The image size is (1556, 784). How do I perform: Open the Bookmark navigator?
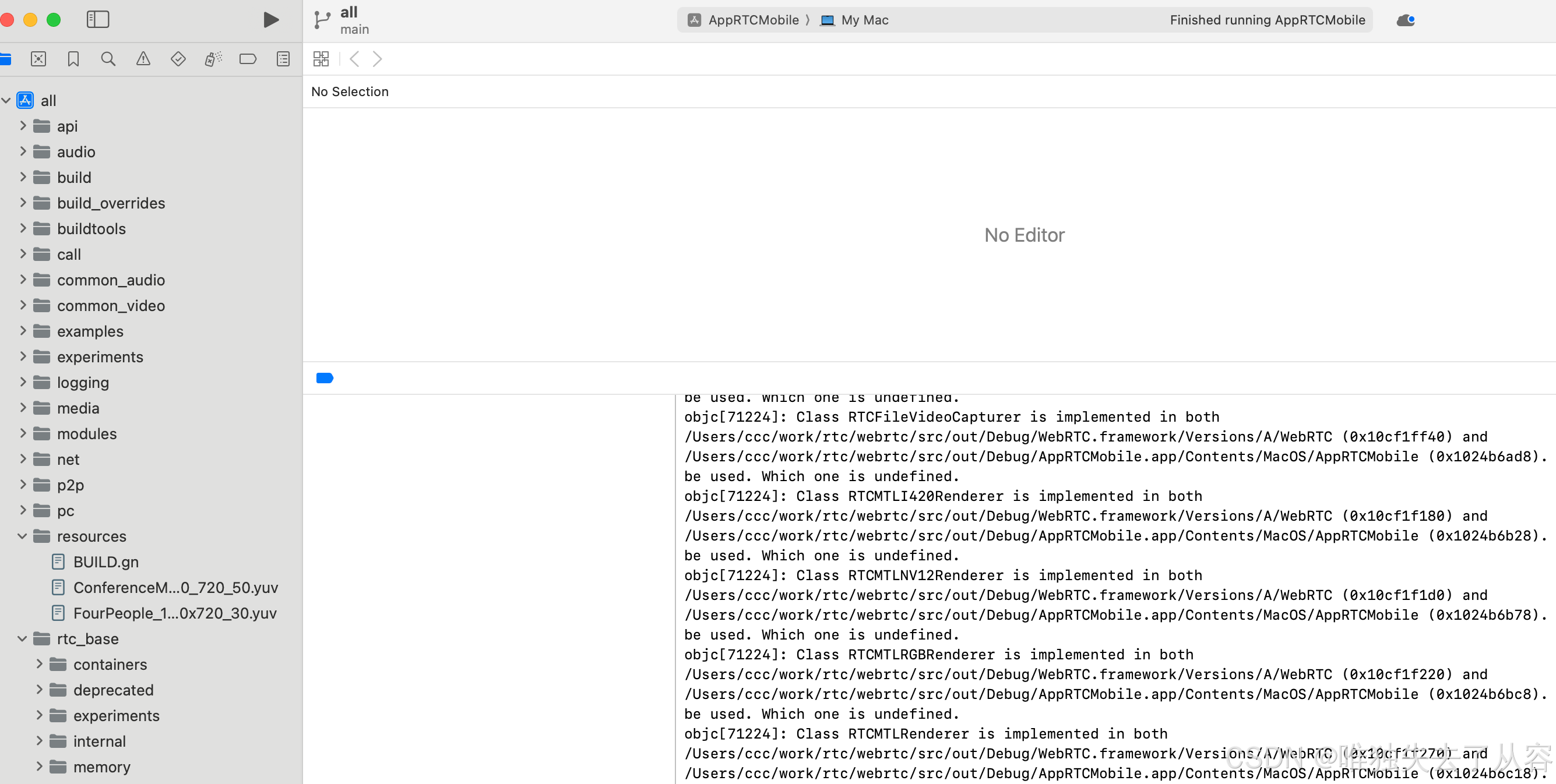73,59
